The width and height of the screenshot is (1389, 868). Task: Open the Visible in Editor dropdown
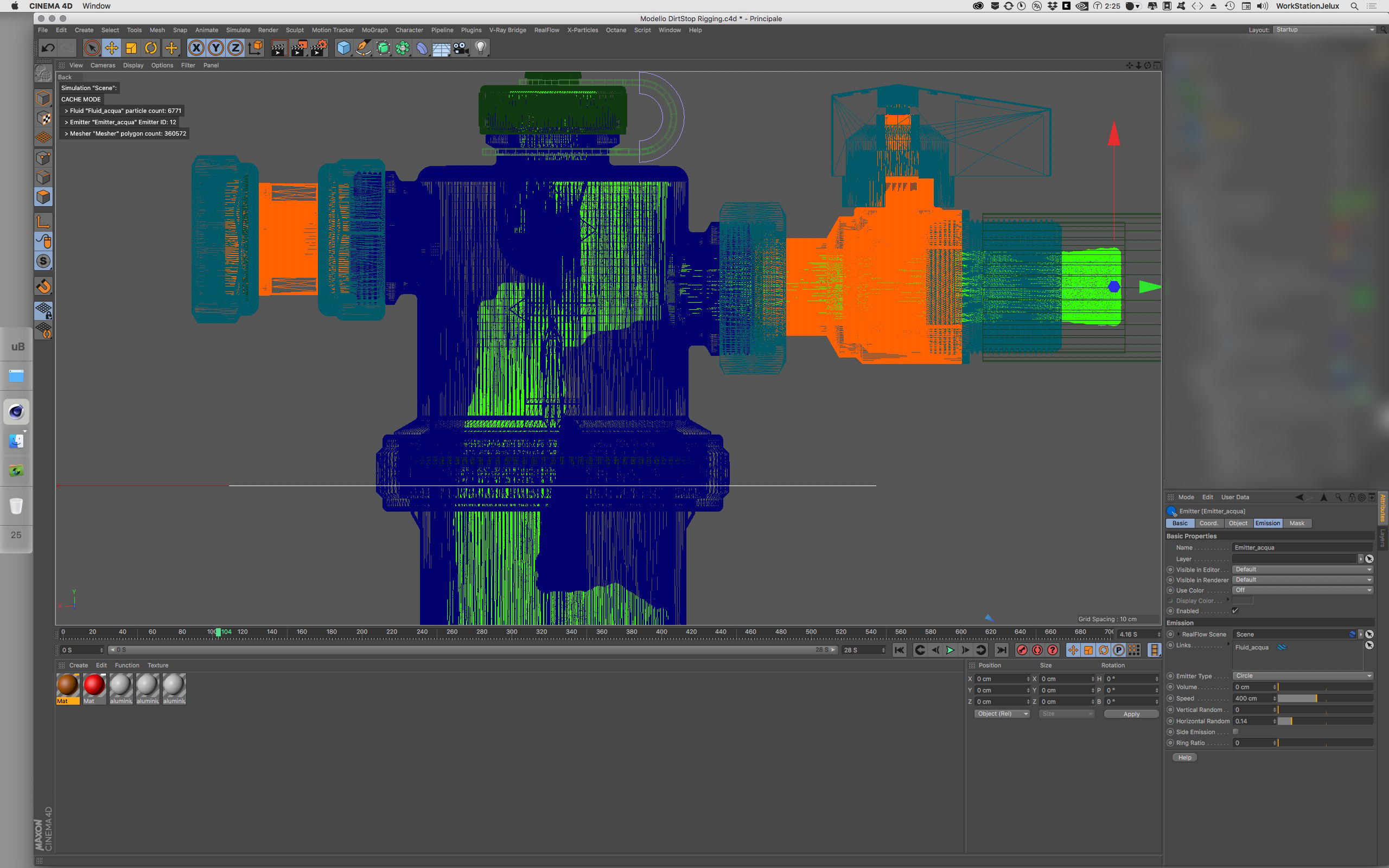point(1302,570)
